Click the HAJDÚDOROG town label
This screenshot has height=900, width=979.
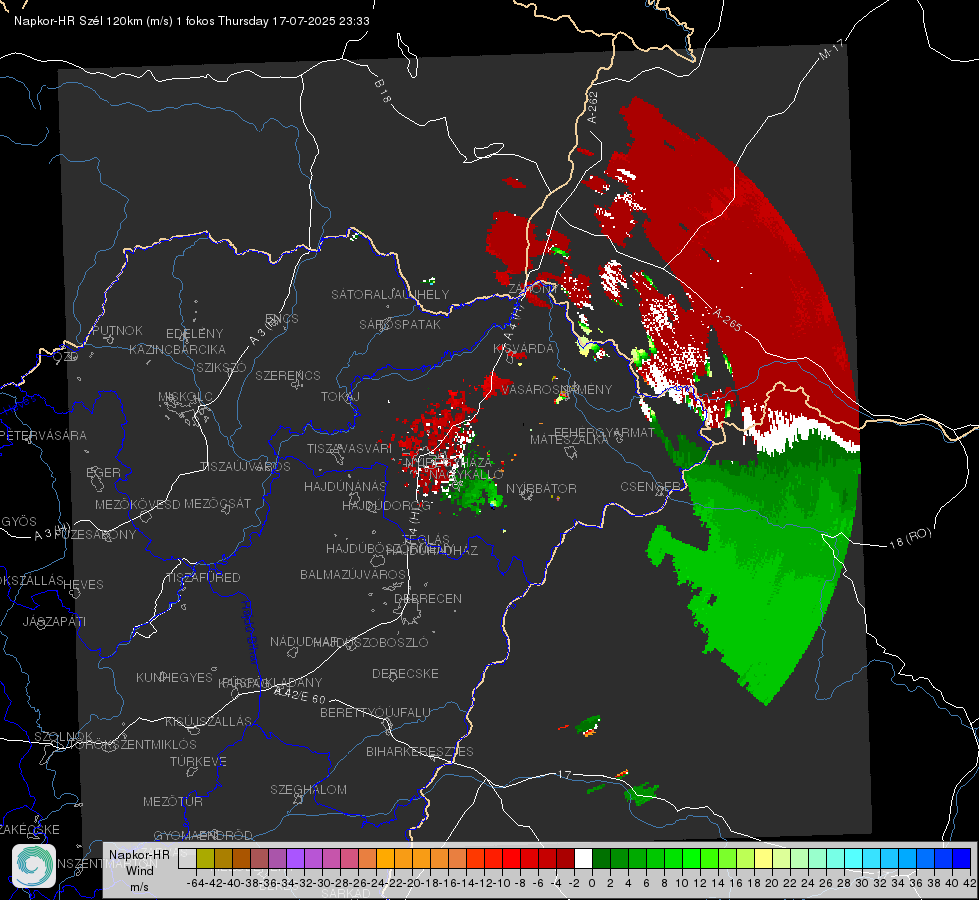point(386,505)
